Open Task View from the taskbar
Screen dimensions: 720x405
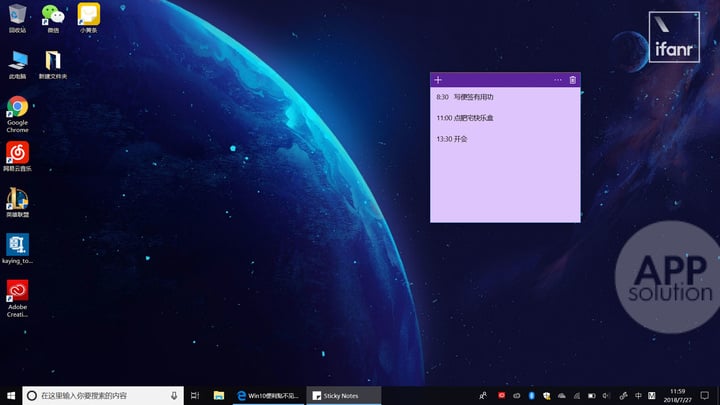tap(195, 395)
